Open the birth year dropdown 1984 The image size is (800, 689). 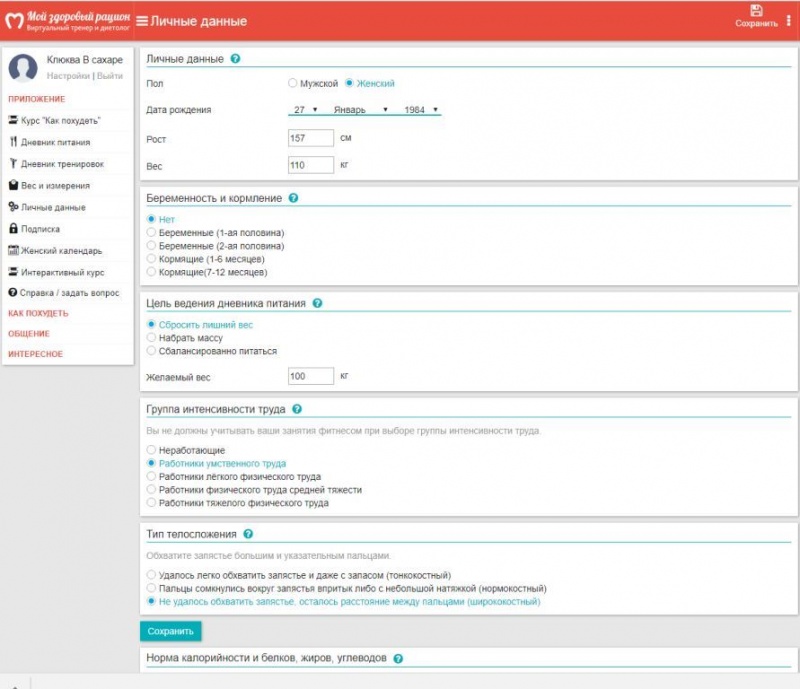pos(422,109)
